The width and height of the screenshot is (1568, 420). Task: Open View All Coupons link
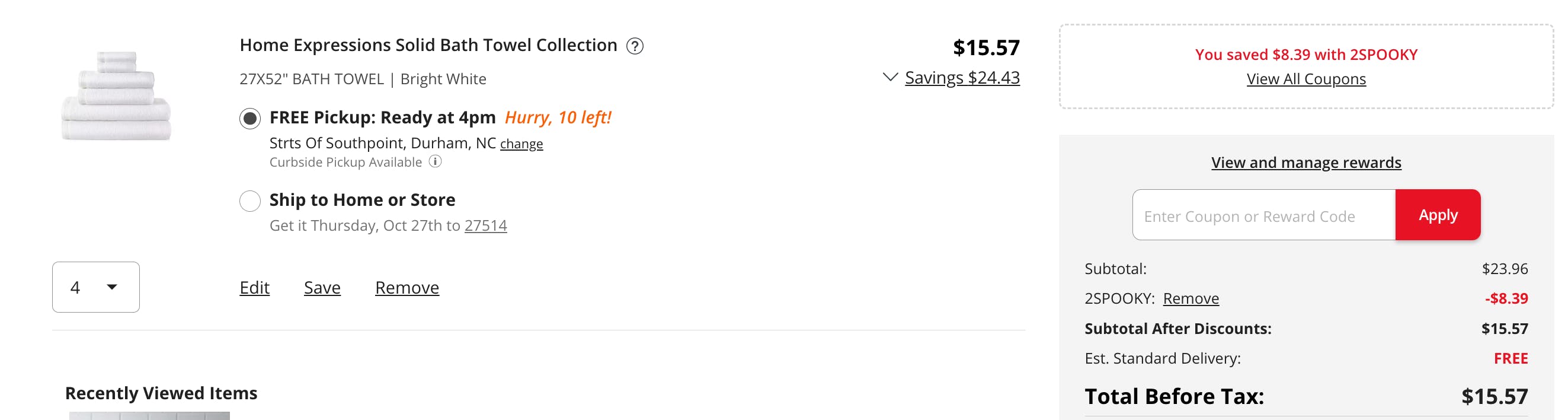click(x=1305, y=79)
